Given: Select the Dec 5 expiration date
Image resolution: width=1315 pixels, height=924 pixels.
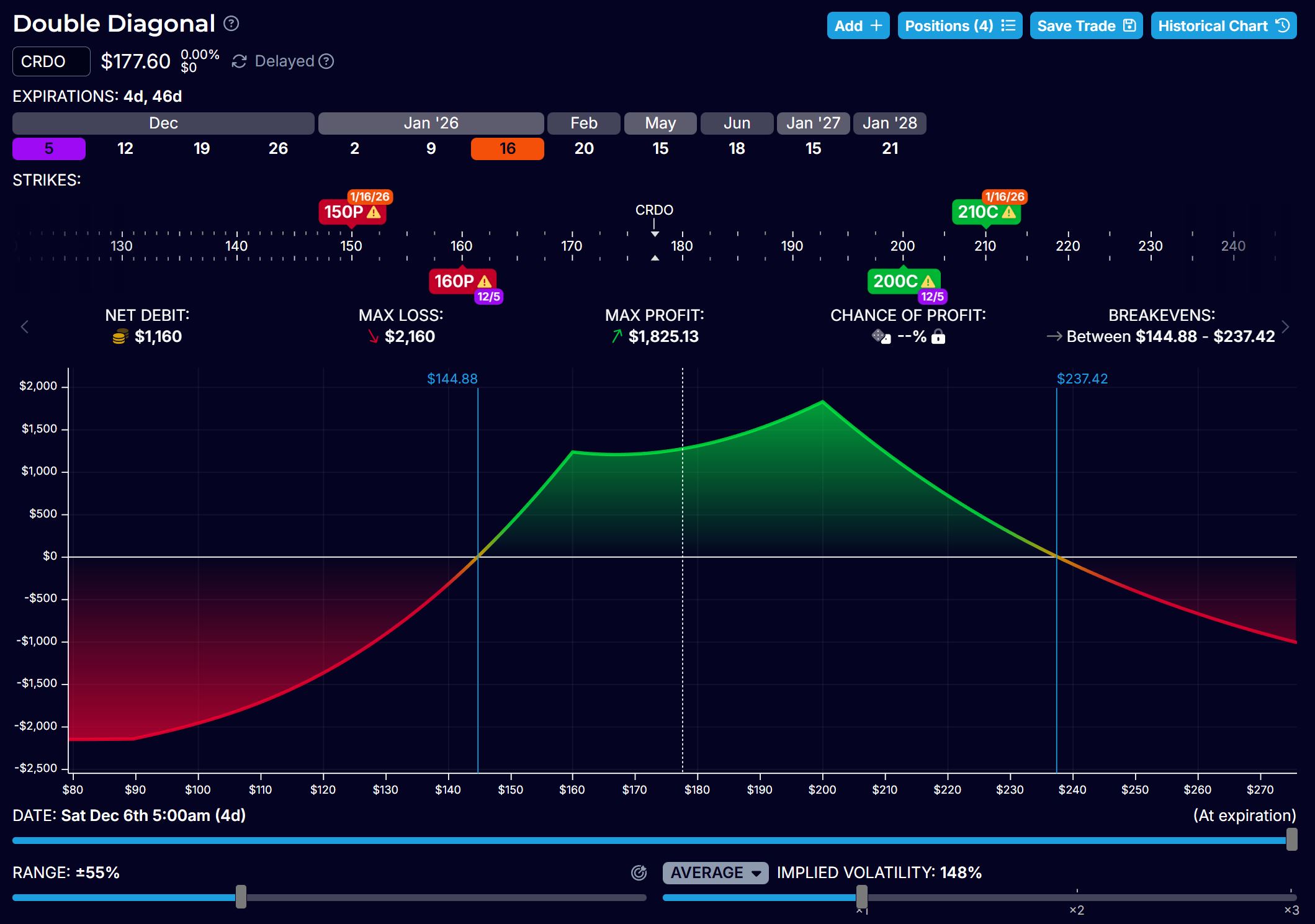Looking at the screenshot, I should [x=49, y=149].
